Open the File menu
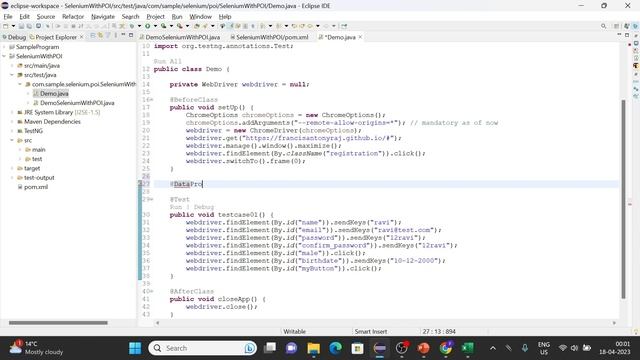640x360 pixels. (8, 16)
